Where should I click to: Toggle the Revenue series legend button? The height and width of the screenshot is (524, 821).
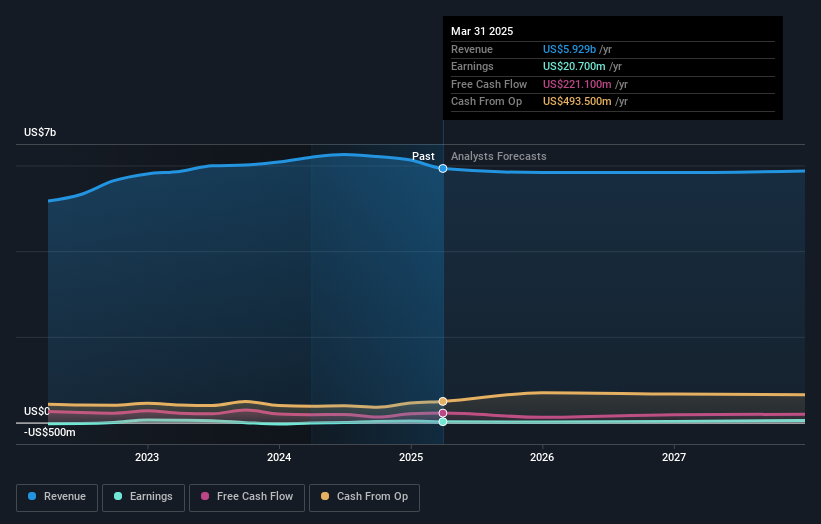[57, 497]
